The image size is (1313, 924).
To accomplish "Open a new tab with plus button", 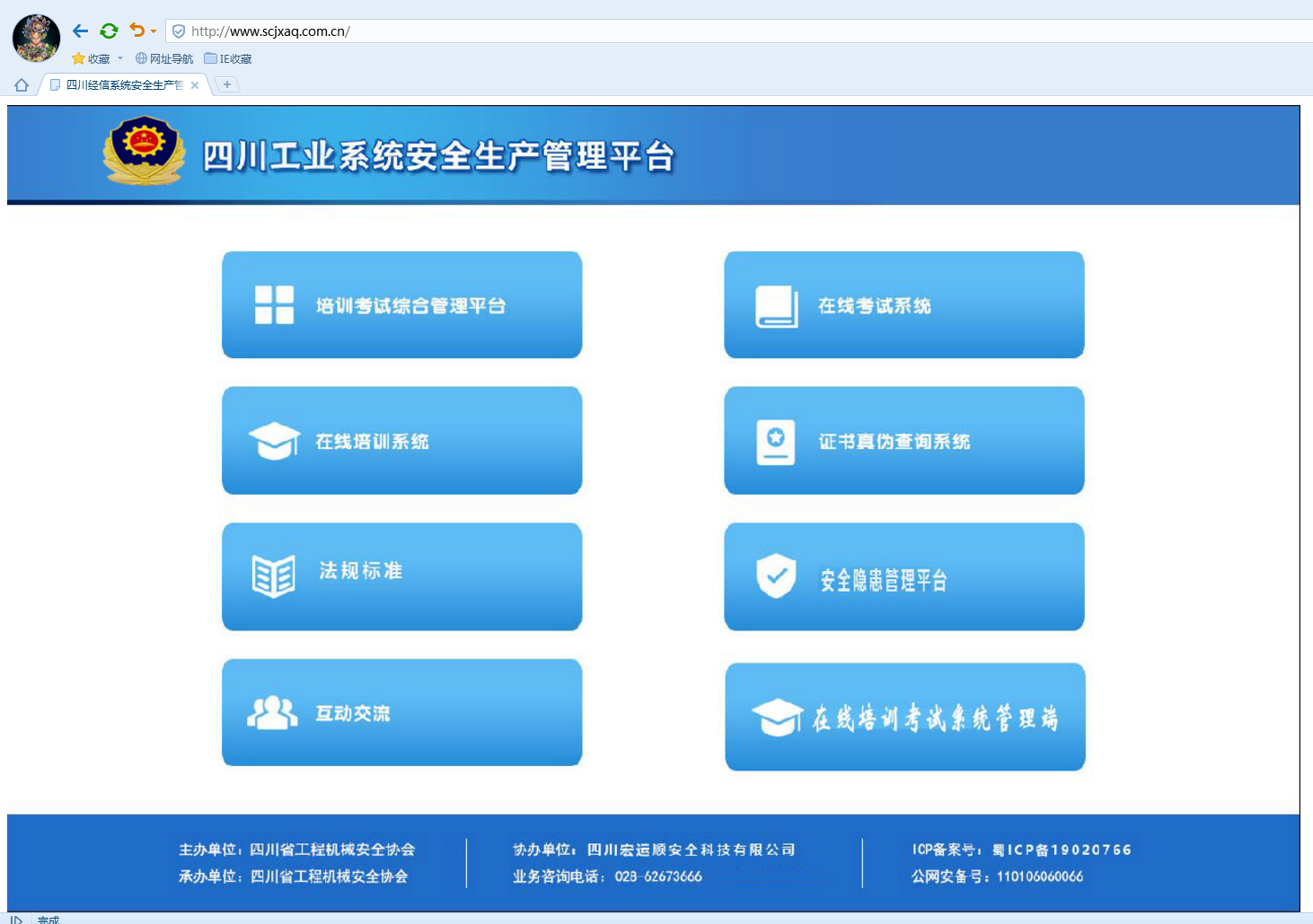I will [x=227, y=84].
